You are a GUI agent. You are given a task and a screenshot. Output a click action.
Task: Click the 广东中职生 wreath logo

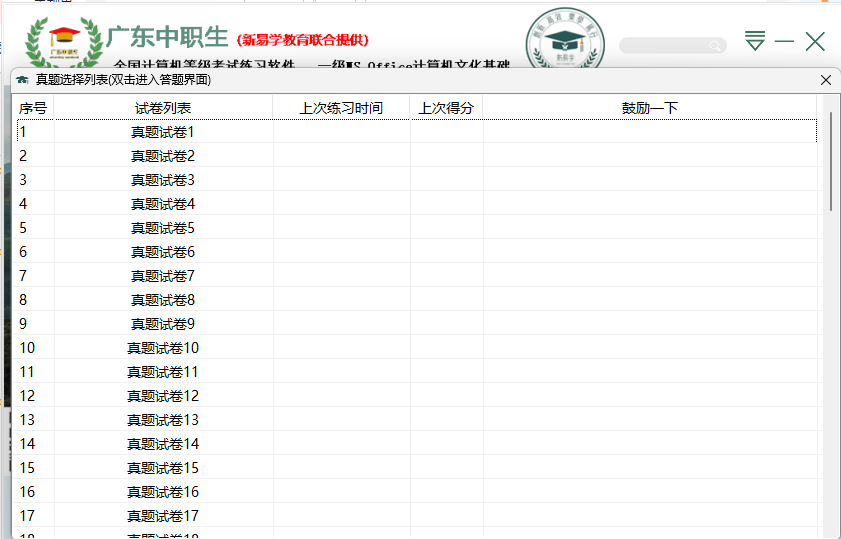(x=64, y=42)
